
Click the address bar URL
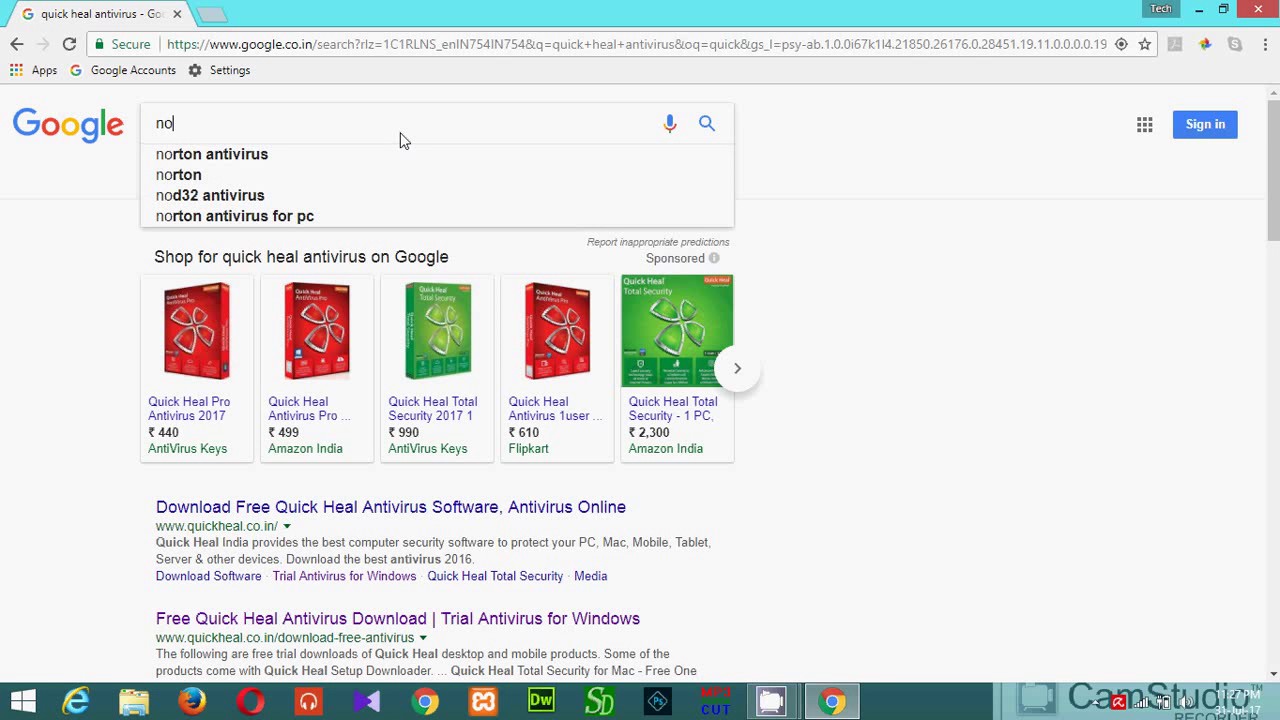tap(636, 44)
